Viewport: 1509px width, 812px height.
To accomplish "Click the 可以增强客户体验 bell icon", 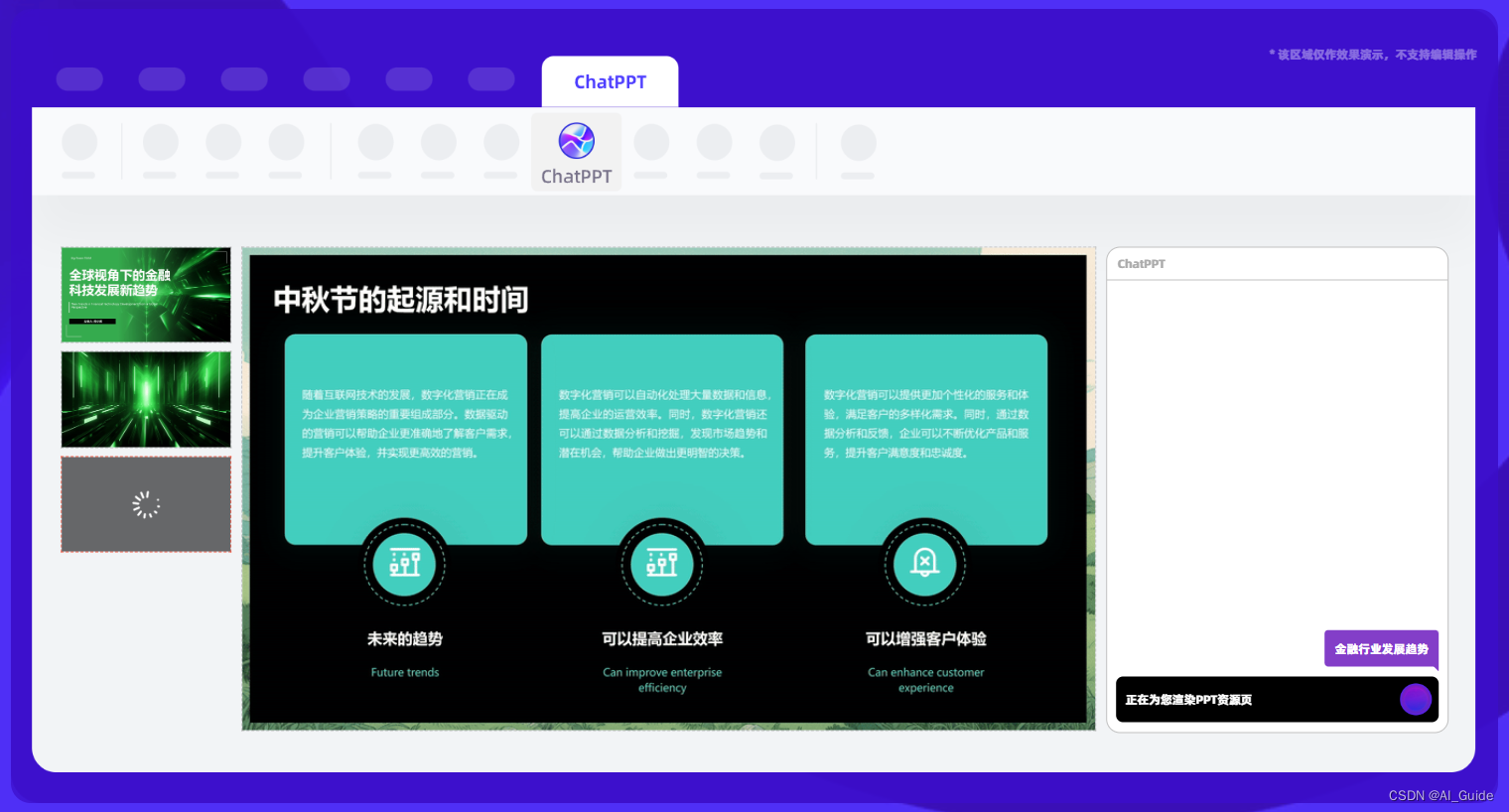I will coord(925,563).
